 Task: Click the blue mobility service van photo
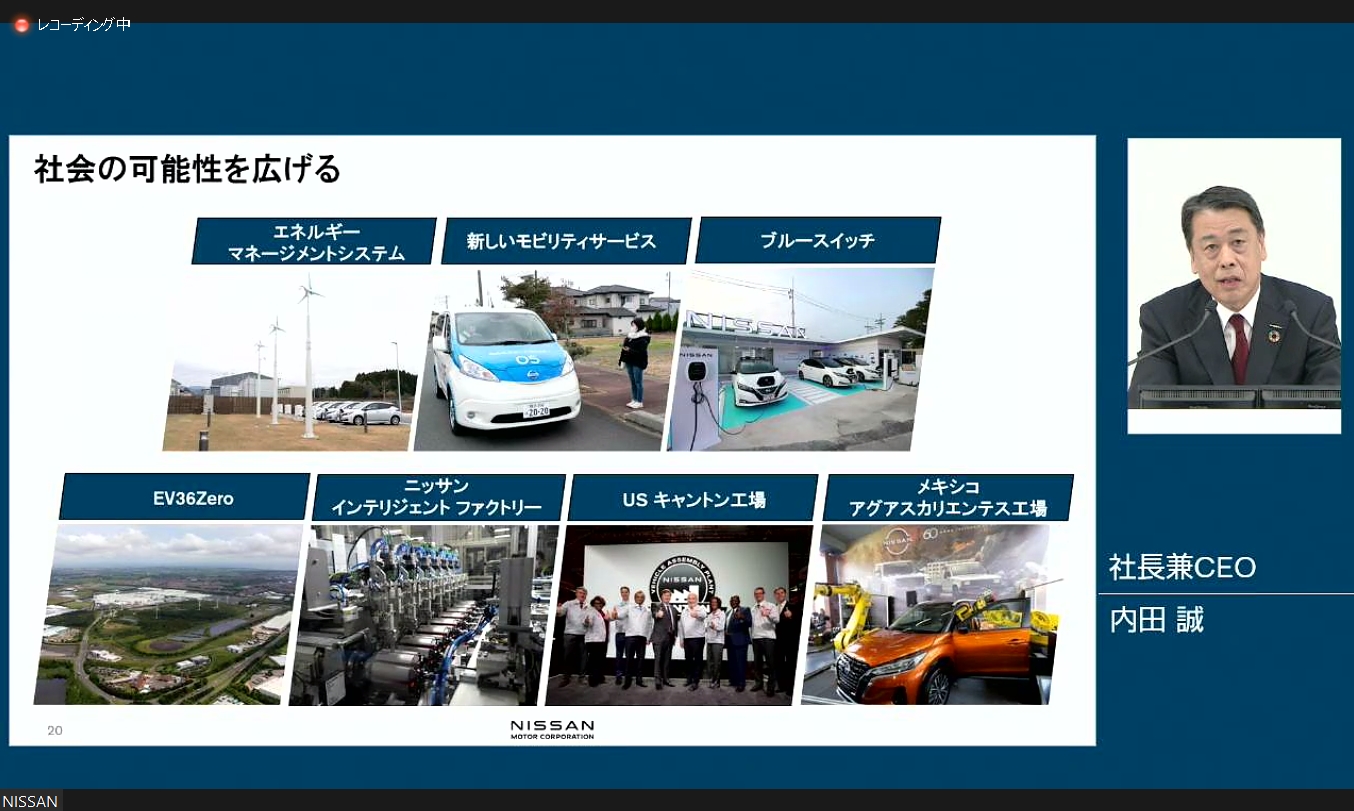pyautogui.click(x=540, y=360)
